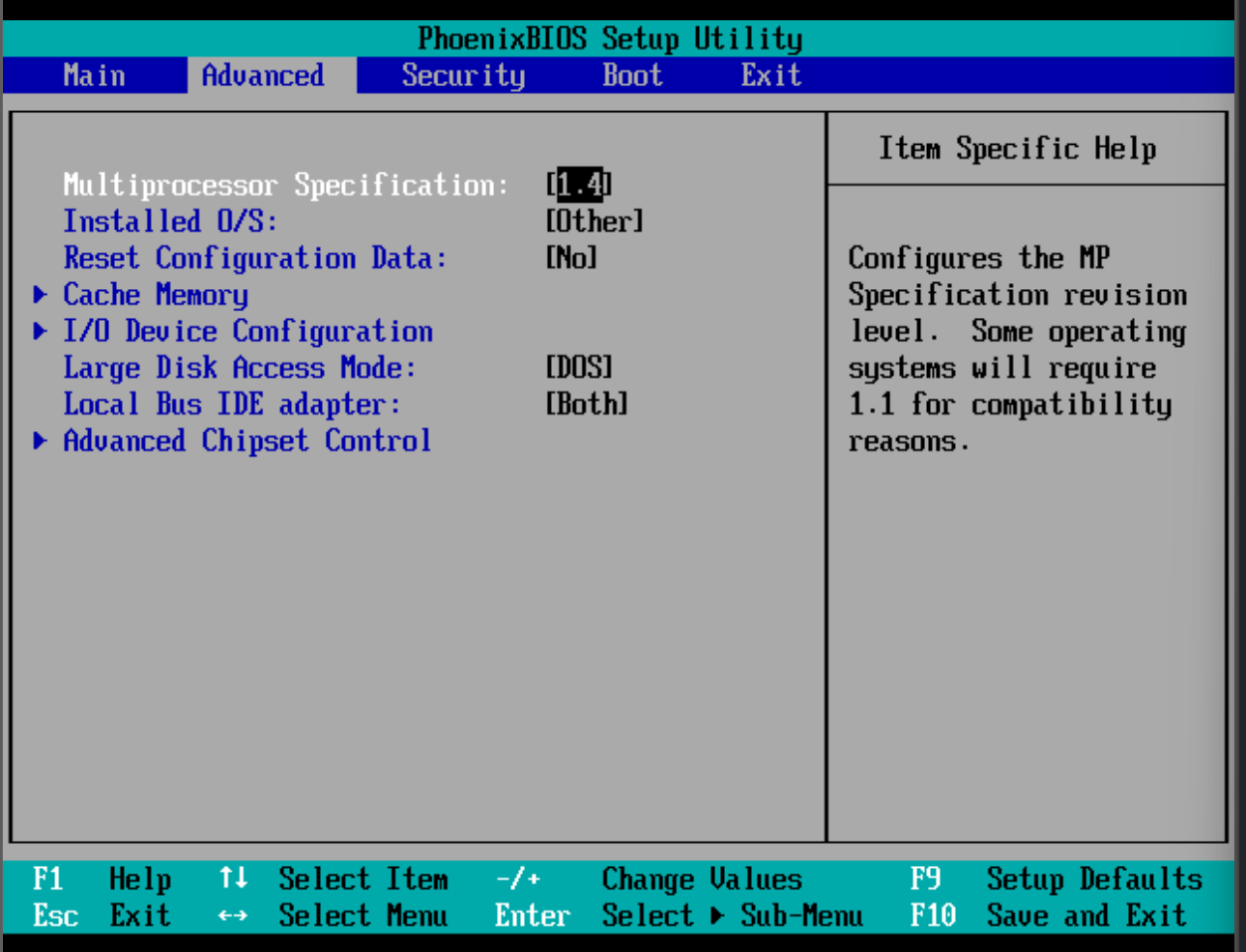Open Advanced Chipset Control entry
Image resolution: width=1246 pixels, height=952 pixels.
pos(246,441)
